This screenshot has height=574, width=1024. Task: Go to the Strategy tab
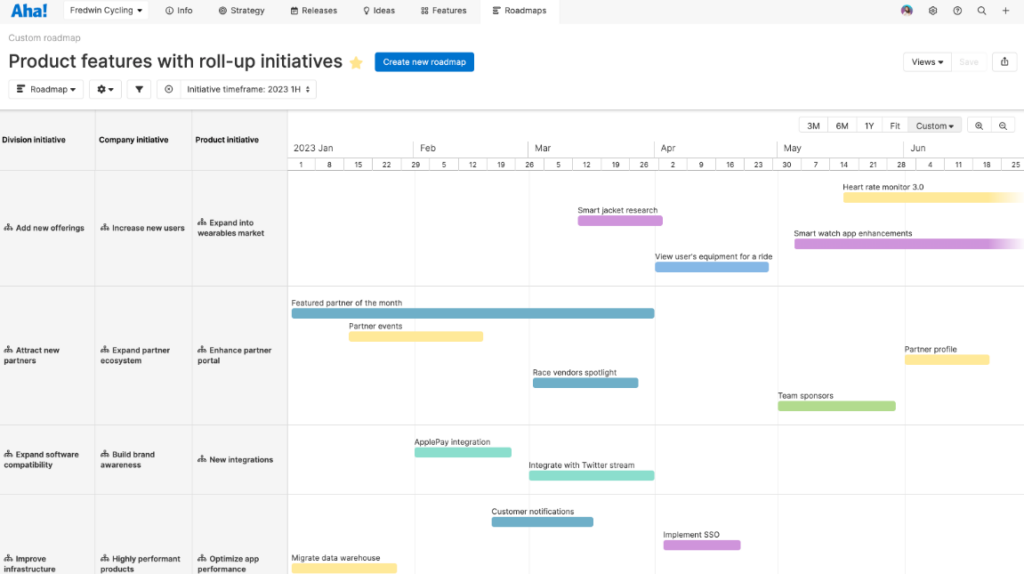241,11
